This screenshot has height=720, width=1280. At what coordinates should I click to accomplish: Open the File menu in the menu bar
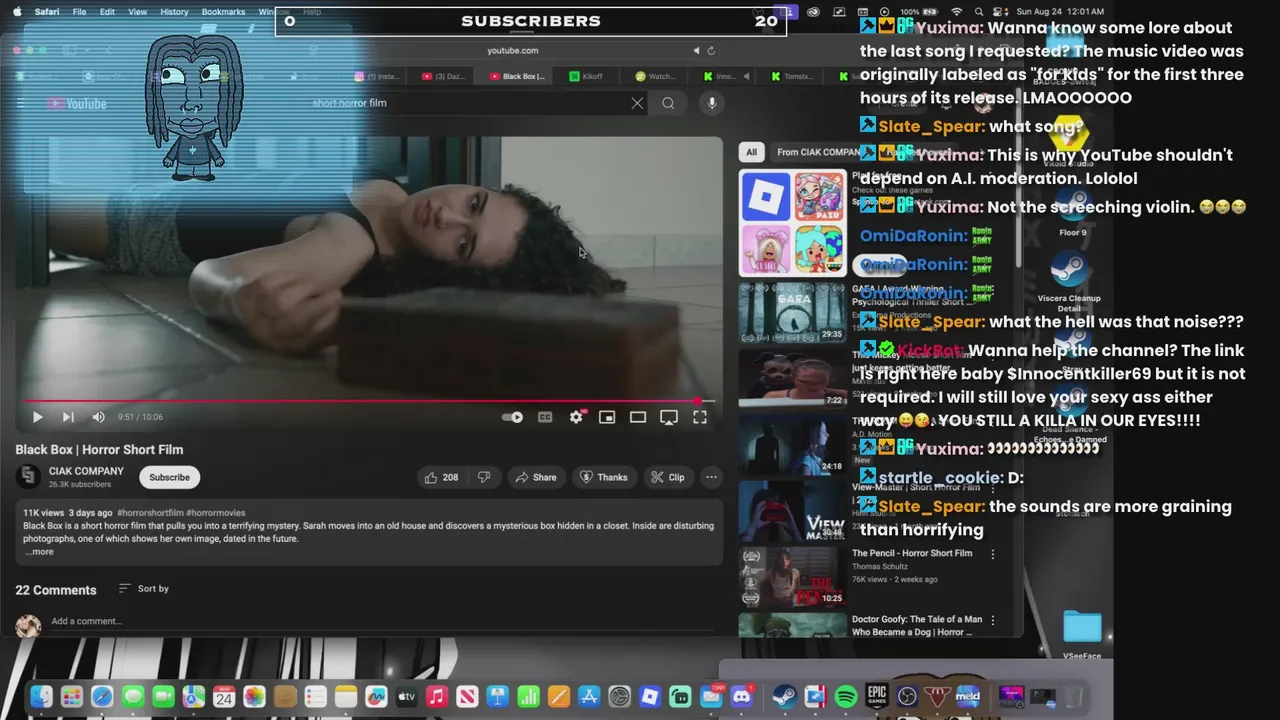[79, 12]
